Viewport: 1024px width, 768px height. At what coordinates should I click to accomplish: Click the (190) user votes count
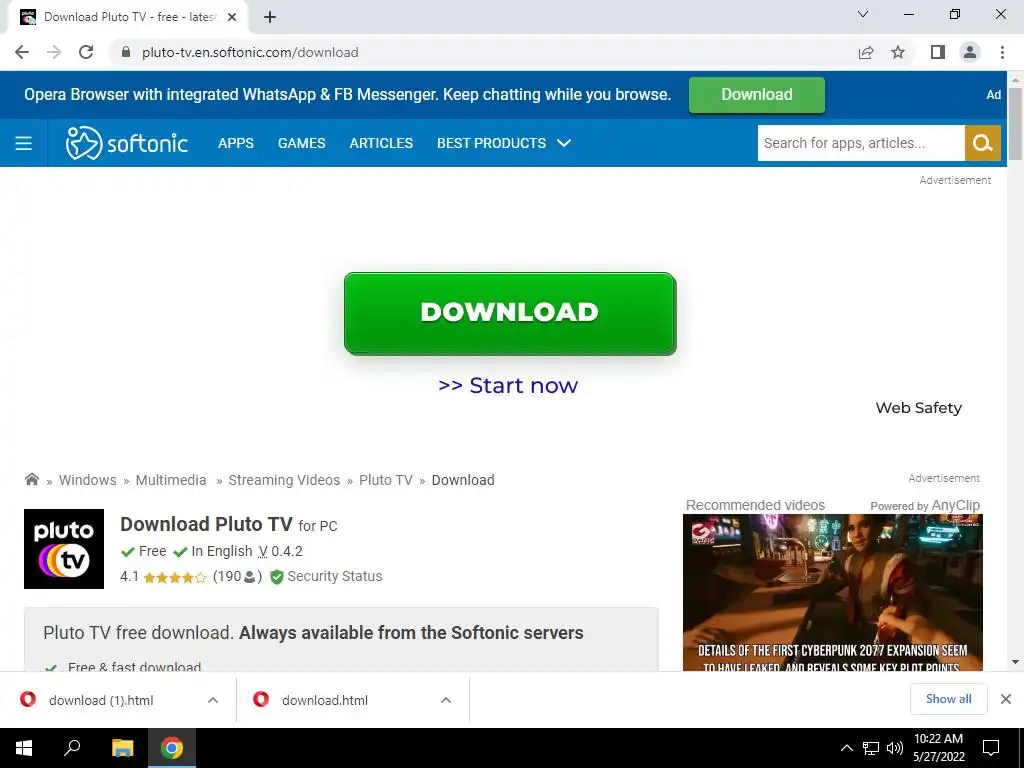click(x=237, y=577)
